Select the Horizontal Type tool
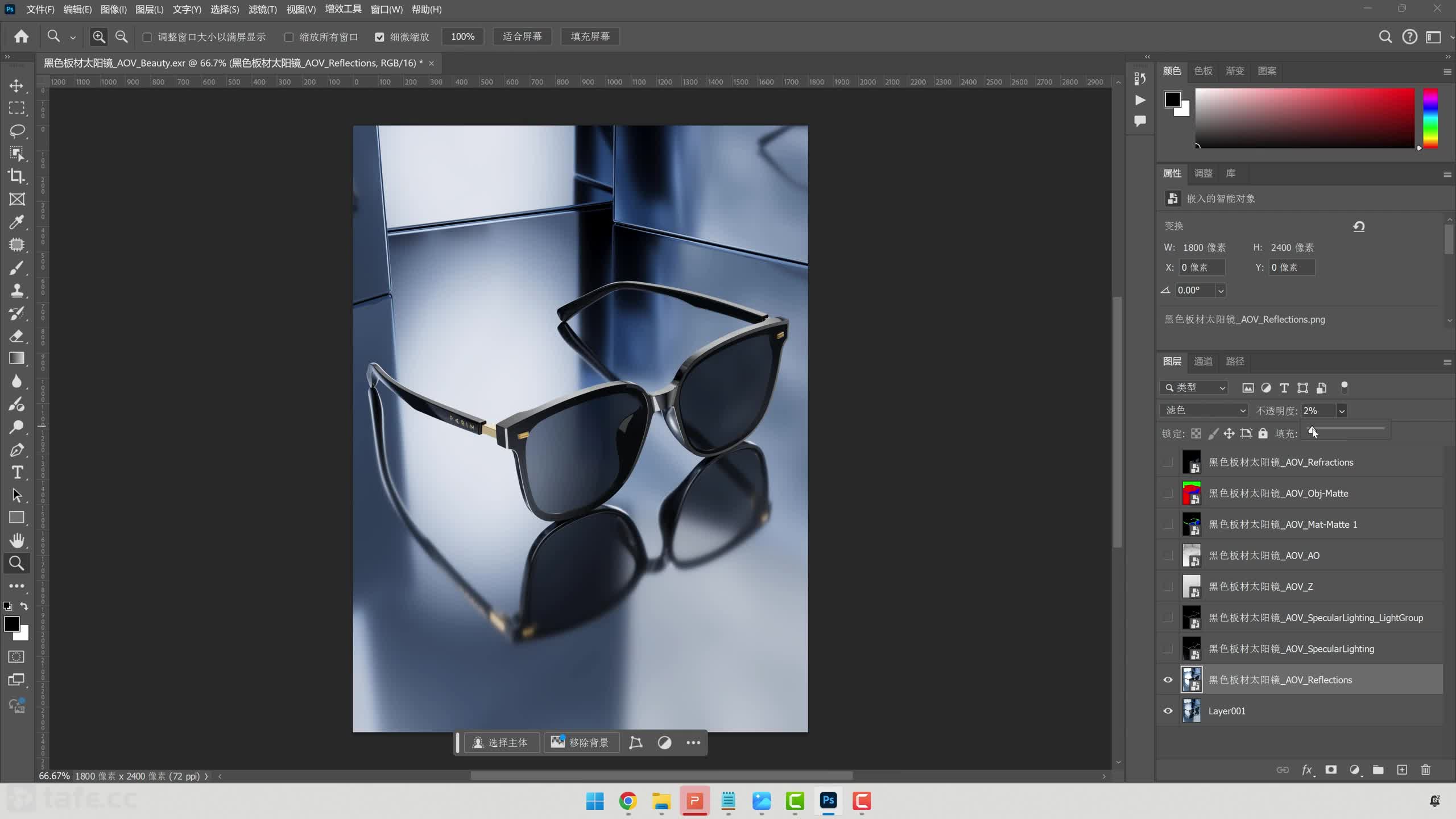This screenshot has width=1456, height=819. pos(16,473)
